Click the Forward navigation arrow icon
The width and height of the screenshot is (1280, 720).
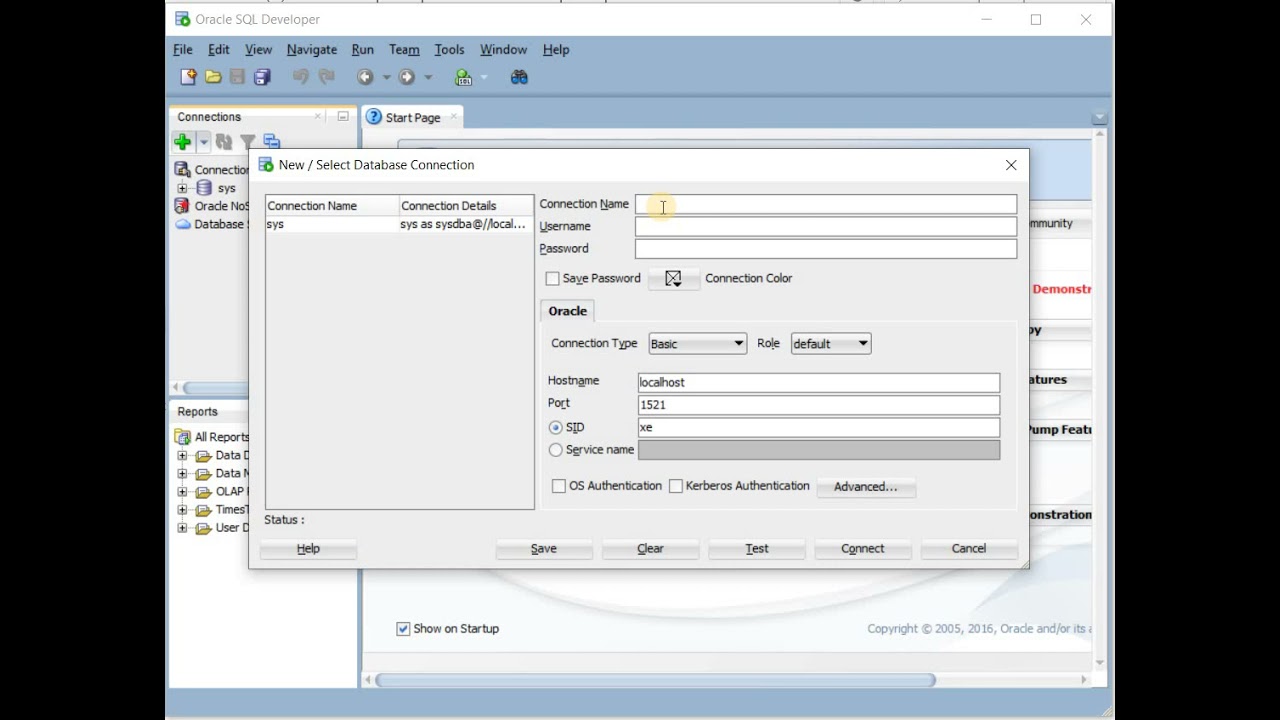click(407, 77)
